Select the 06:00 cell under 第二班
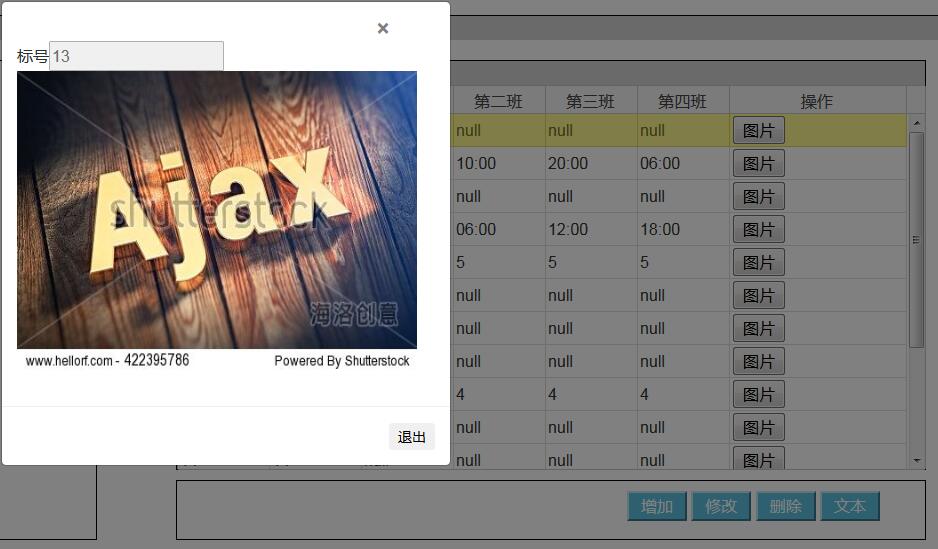Viewport: 938px width, 549px height. coord(498,230)
